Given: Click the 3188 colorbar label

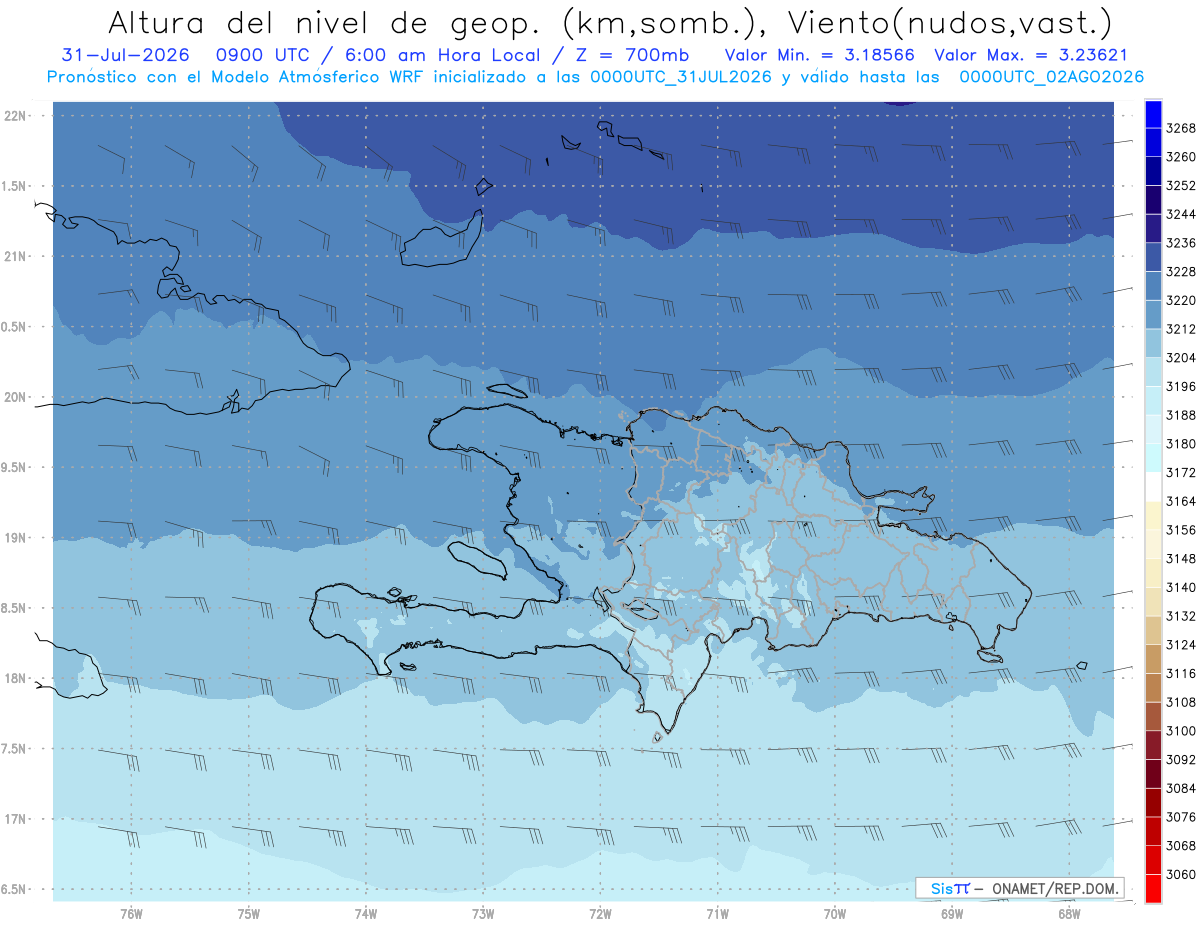Looking at the screenshot, I should tap(1181, 415).
